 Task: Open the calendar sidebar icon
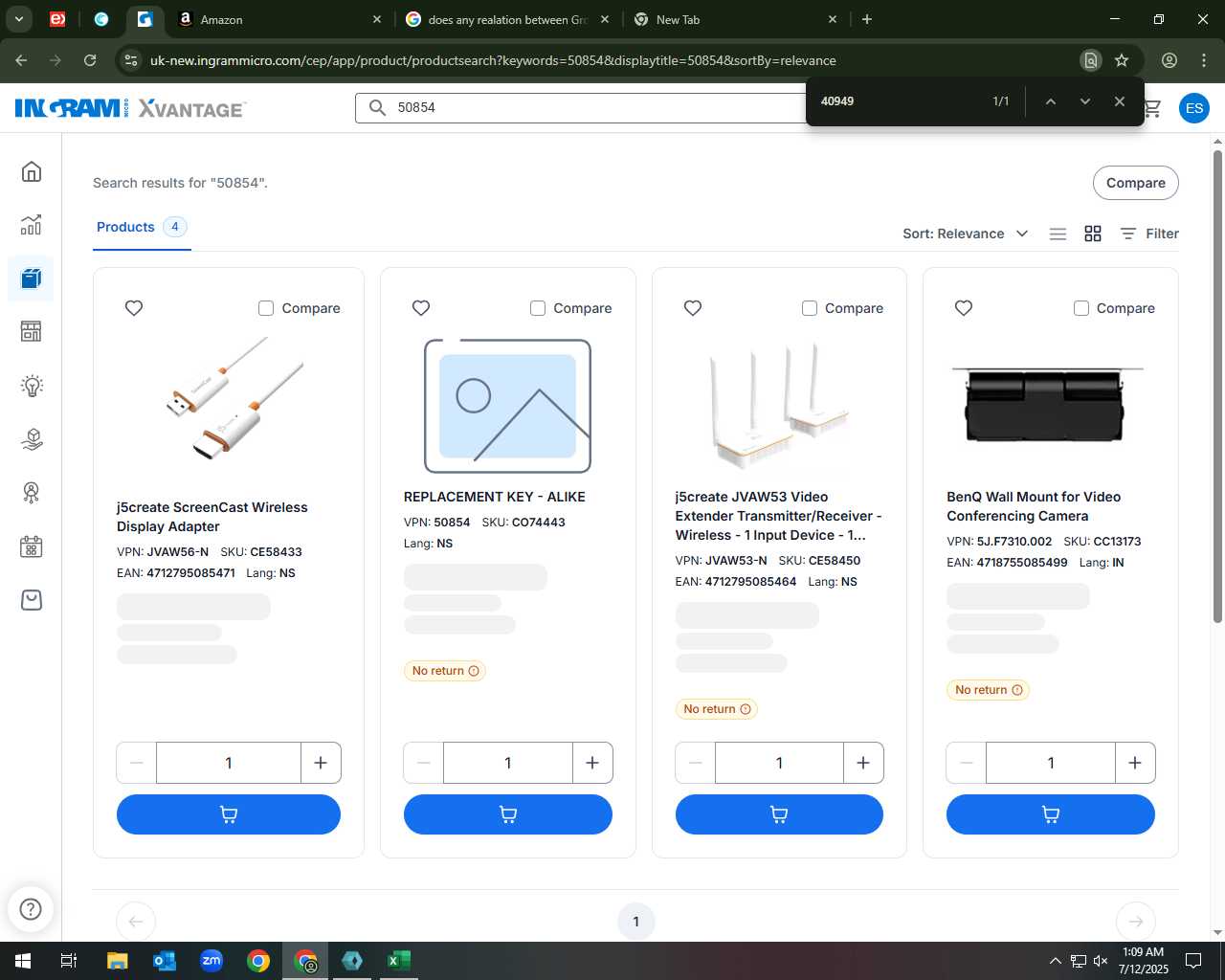(x=32, y=546)
